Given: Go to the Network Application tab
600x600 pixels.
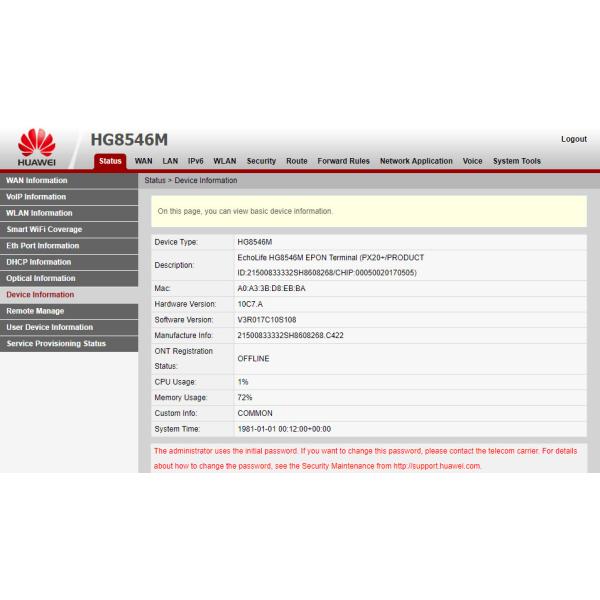Looking at the screenshot, I should tap(416, 161).
